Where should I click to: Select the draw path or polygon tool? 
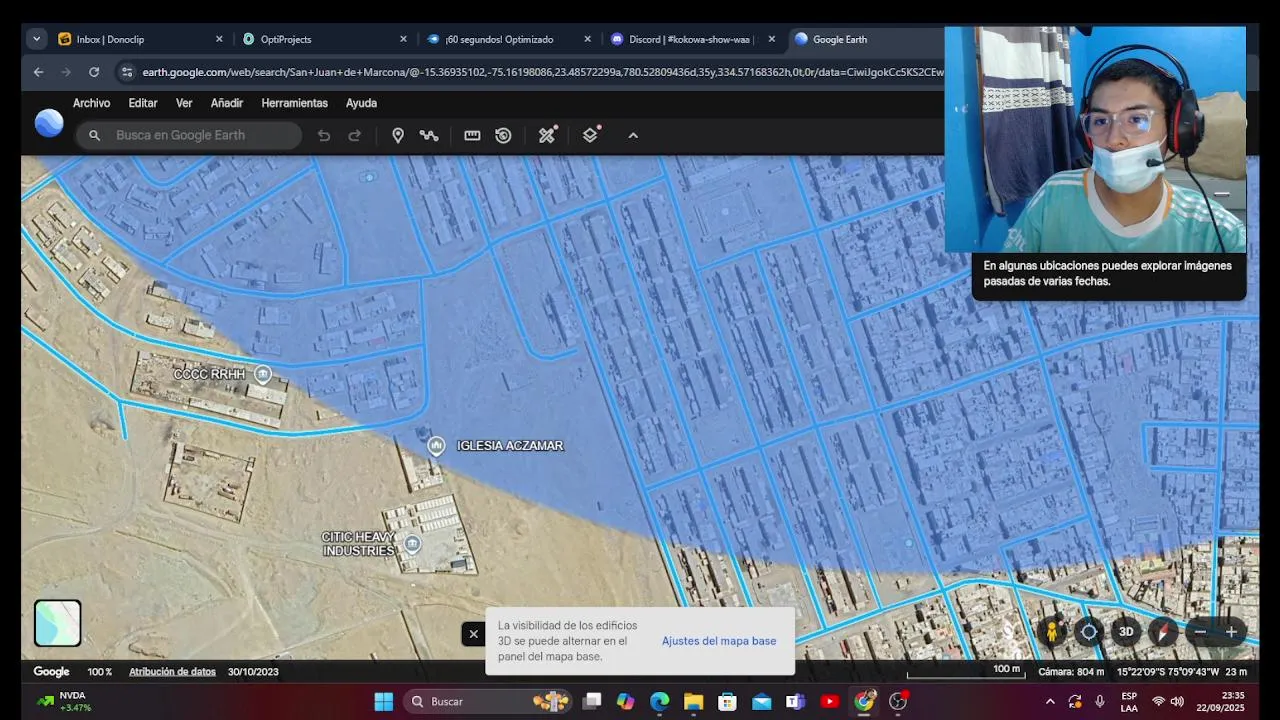click(x=429, y=135)
